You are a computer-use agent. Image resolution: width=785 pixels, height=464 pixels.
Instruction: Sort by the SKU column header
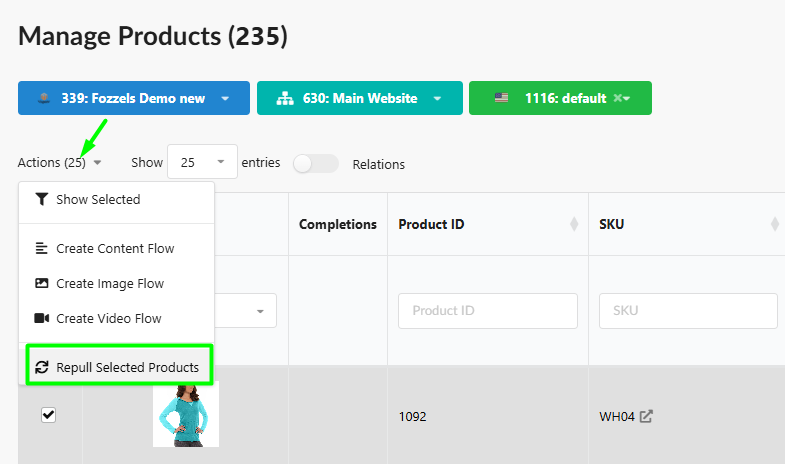(688, 224)
